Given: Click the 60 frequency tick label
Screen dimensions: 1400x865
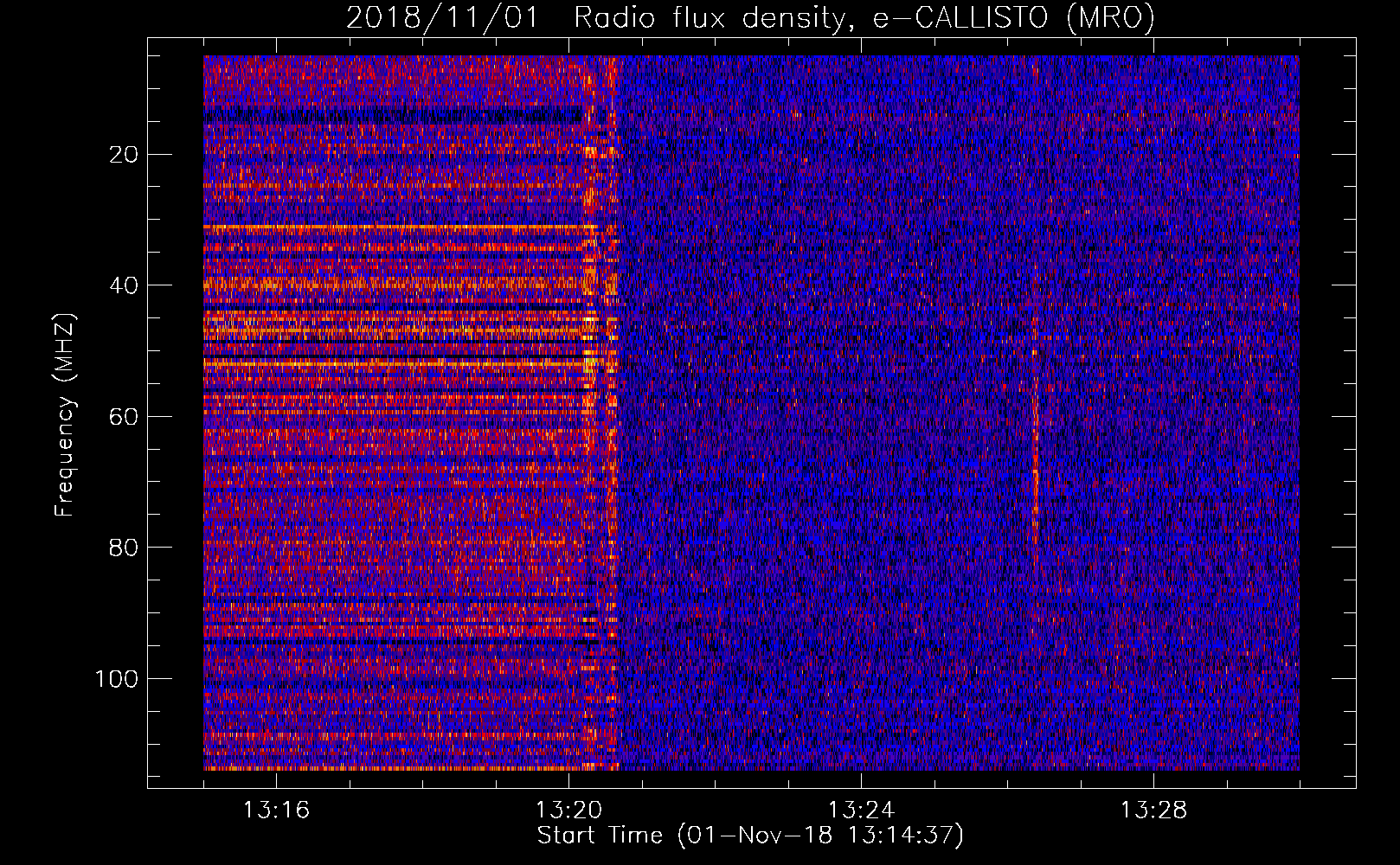Looking at the screenshot, I should tap(125, 416).
